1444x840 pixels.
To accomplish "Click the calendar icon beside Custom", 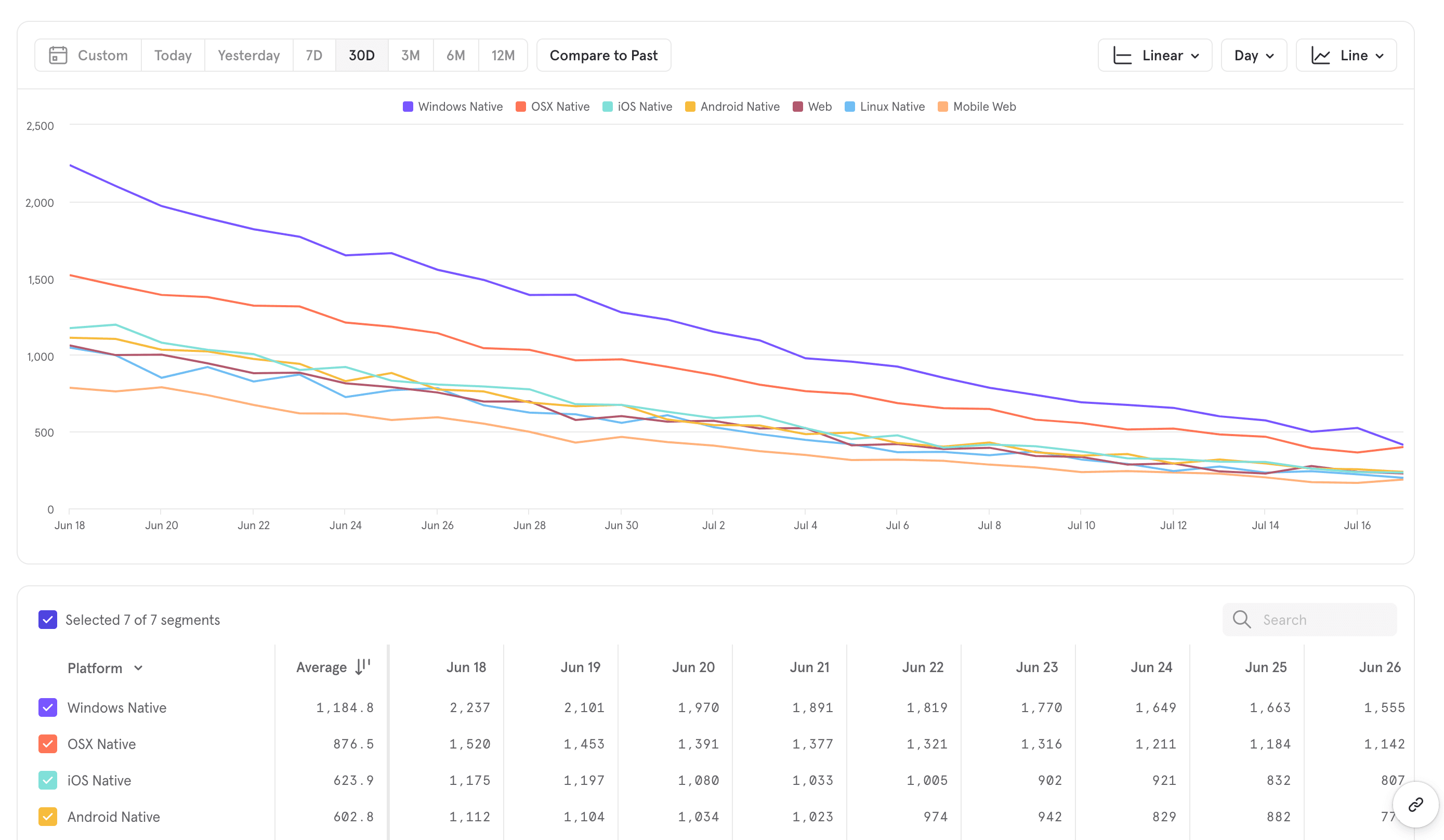I will [58, 56].
